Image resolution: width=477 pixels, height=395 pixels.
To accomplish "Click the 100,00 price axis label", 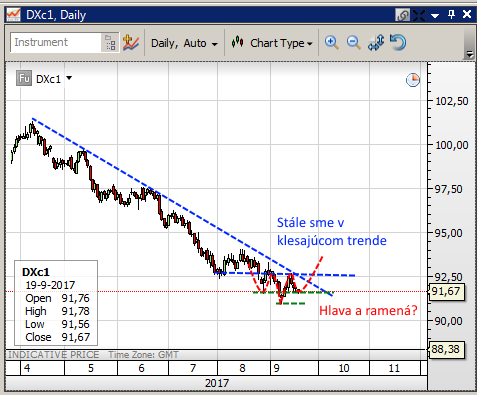I will 452,145.
